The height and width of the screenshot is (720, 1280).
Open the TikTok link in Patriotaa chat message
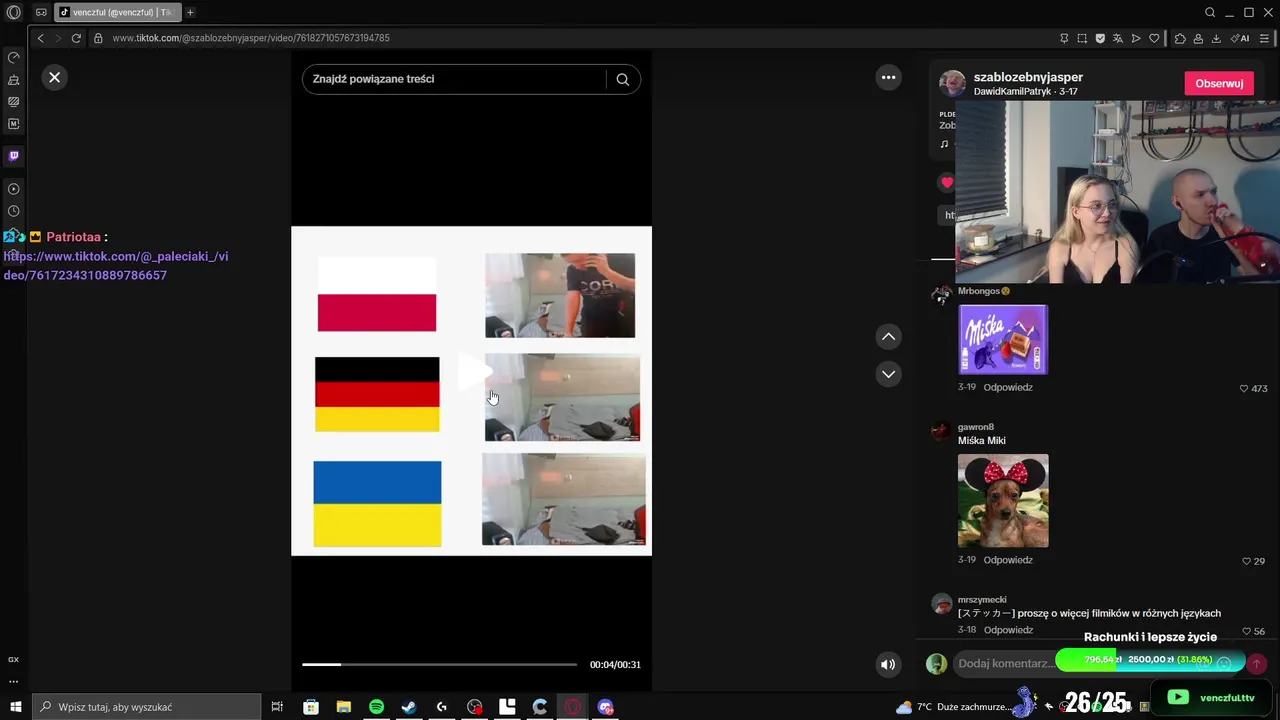pos(116,266)
